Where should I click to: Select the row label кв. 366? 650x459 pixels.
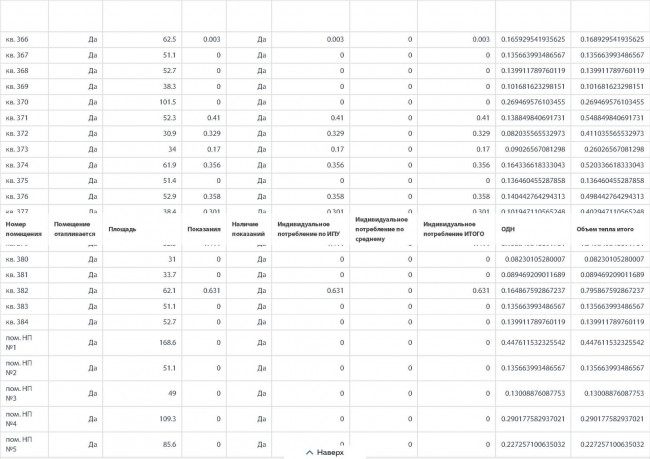click(17, 39)
